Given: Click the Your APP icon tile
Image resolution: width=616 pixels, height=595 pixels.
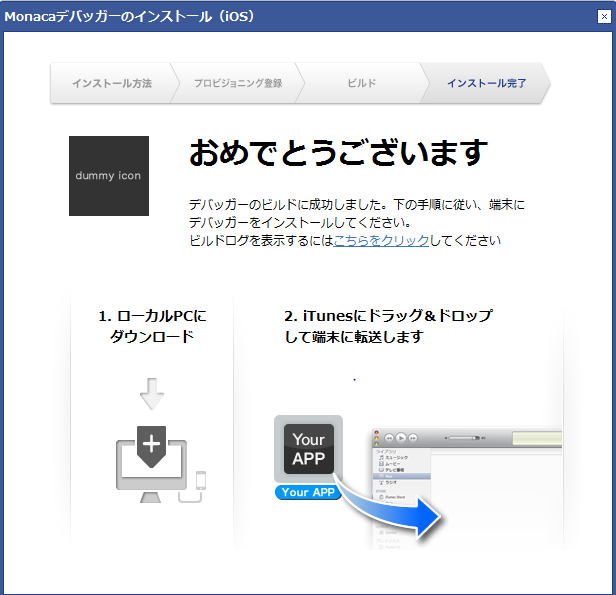Looking at the screenshot, I should tap(308, 449).
